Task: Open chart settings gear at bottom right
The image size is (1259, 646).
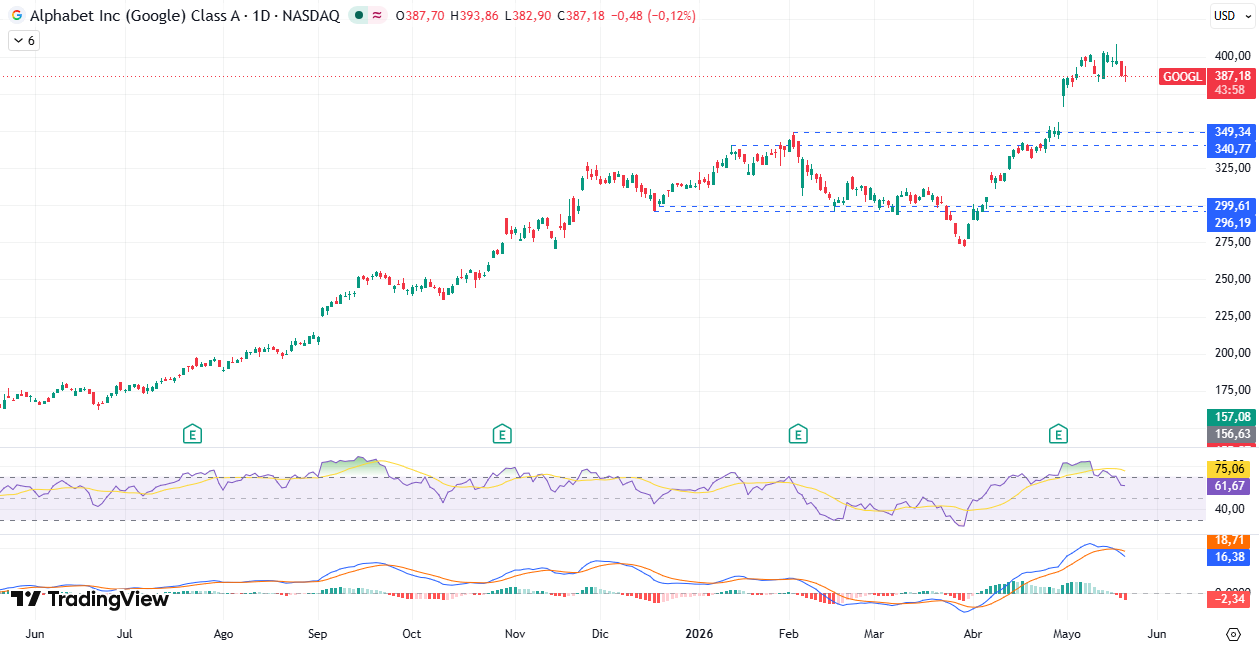Action: point(1233,634)
